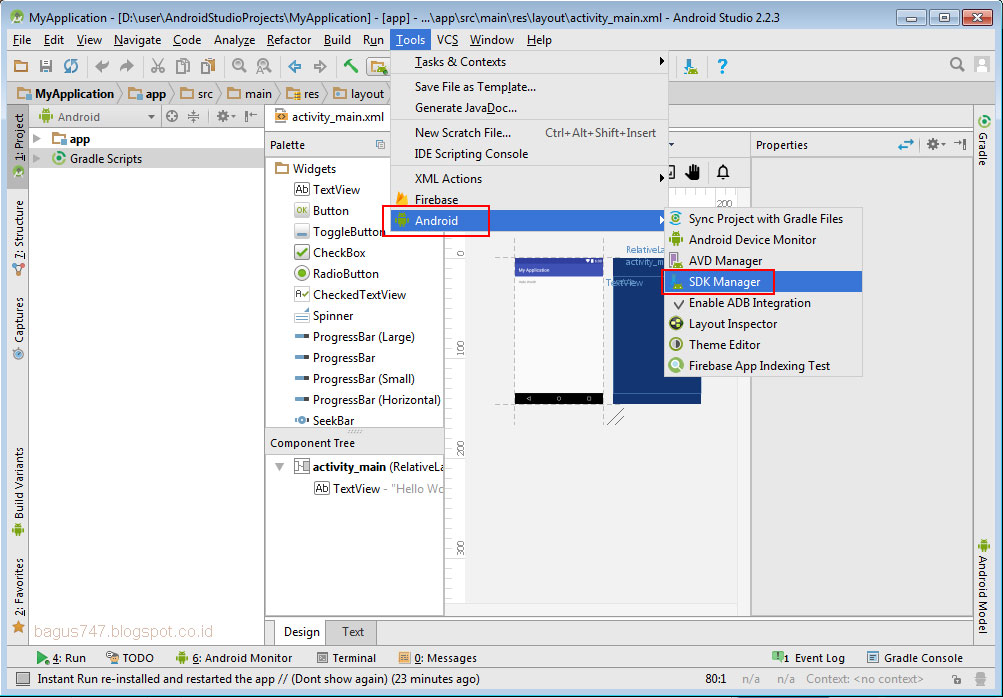
Task: Open the Event Log window
Action: click(x=809, y=658)
